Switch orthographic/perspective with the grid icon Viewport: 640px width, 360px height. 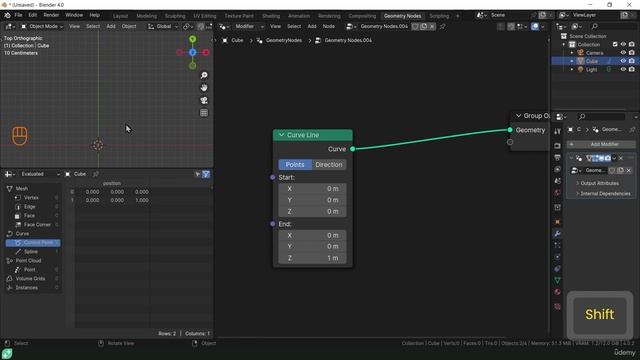[x=204, y=113]
